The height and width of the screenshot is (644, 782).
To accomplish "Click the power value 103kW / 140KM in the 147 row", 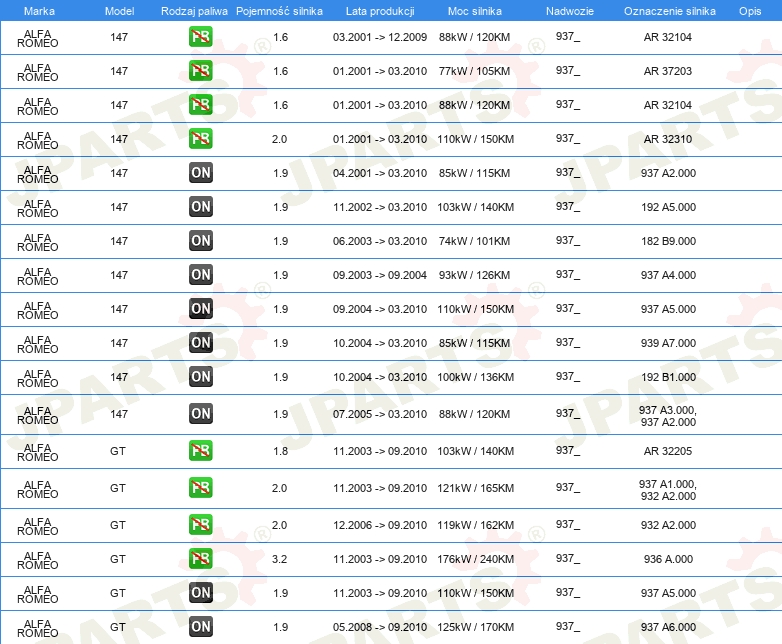I will (475, 207).
